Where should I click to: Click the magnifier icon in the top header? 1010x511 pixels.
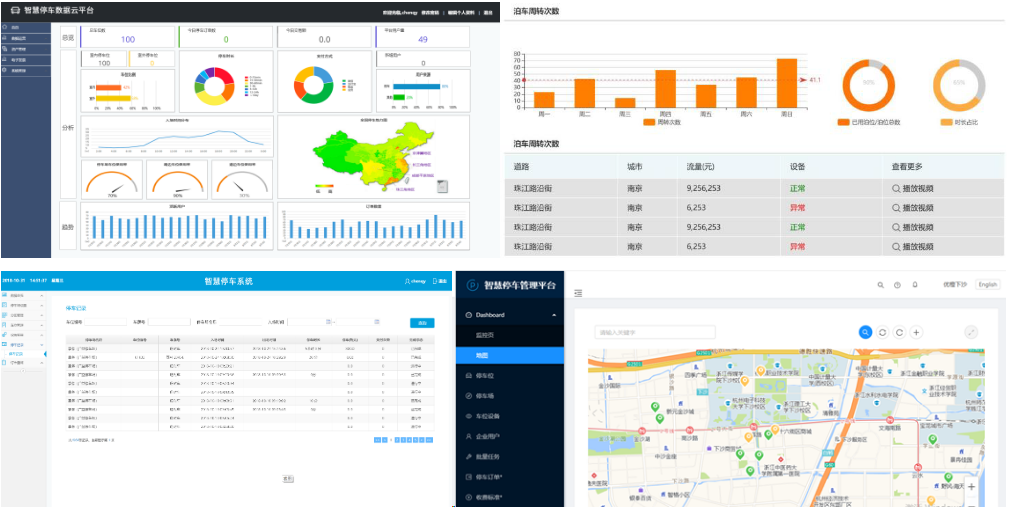[x=881, y=285]
